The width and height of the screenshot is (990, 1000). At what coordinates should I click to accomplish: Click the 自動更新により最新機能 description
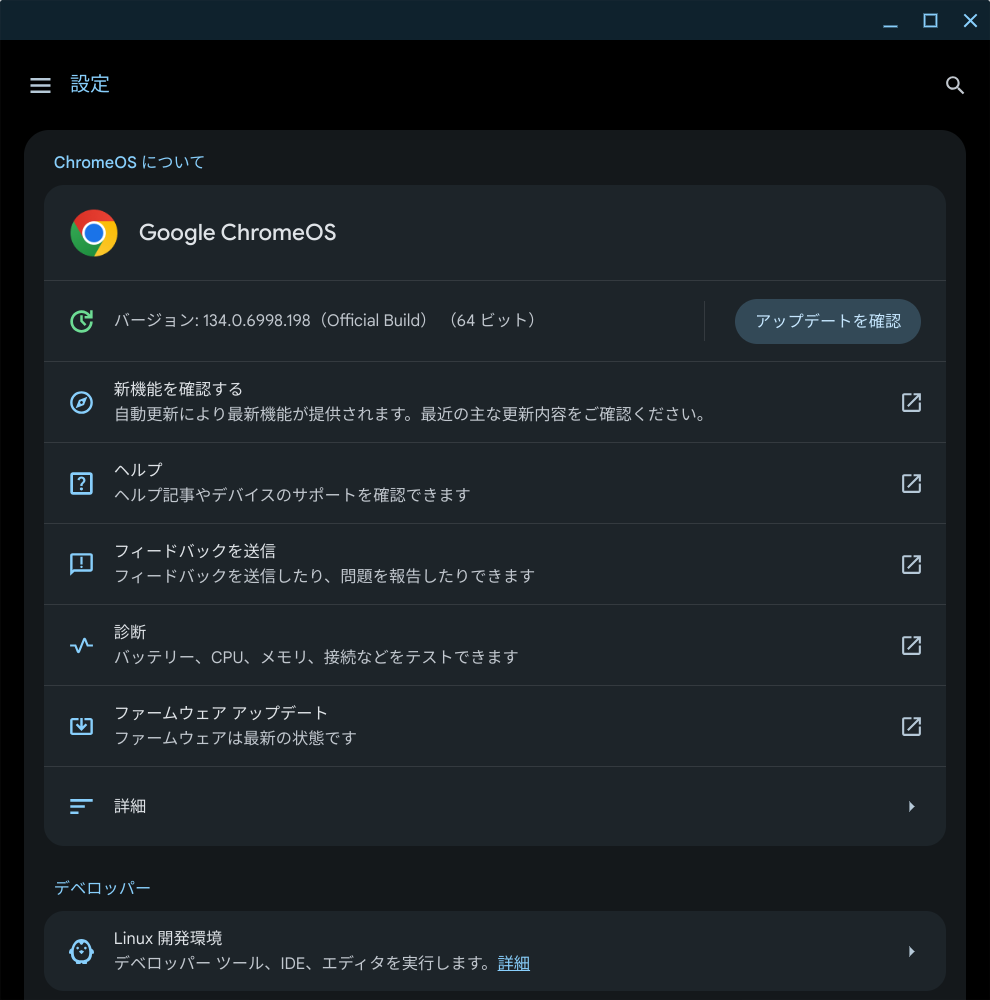(410, 415)
